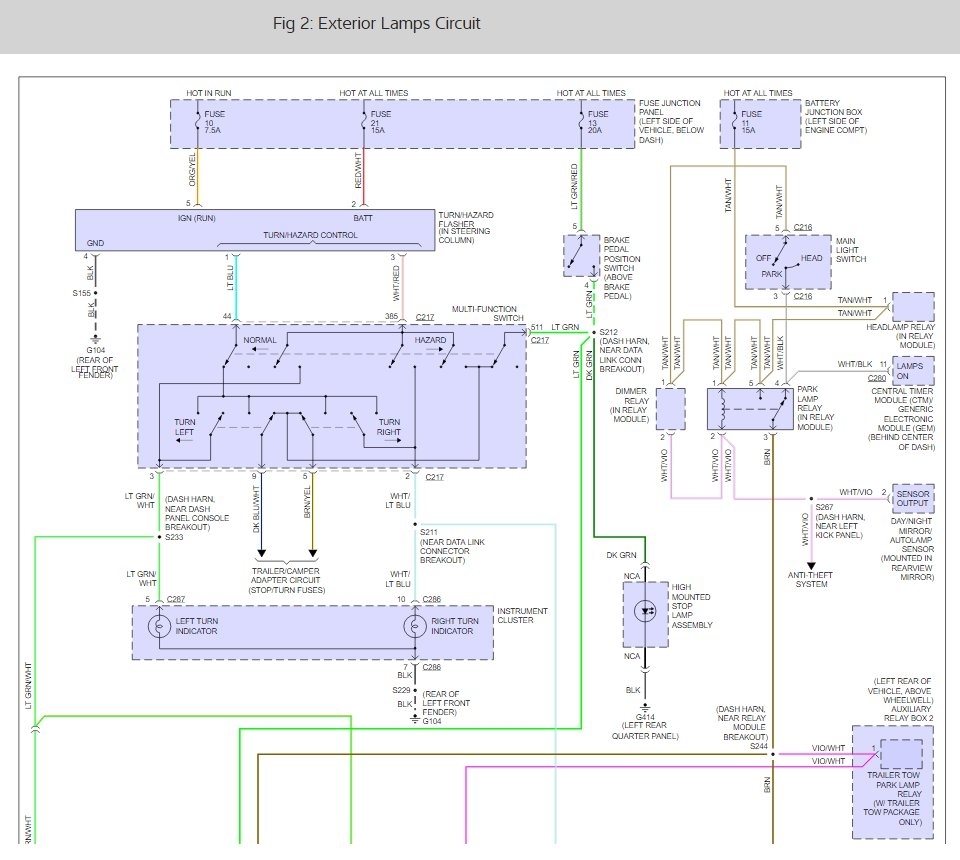This screenshot has width=960, height=860.
Task: Click the 'OFF' position in the main light switch
Action: coord(763,258)
